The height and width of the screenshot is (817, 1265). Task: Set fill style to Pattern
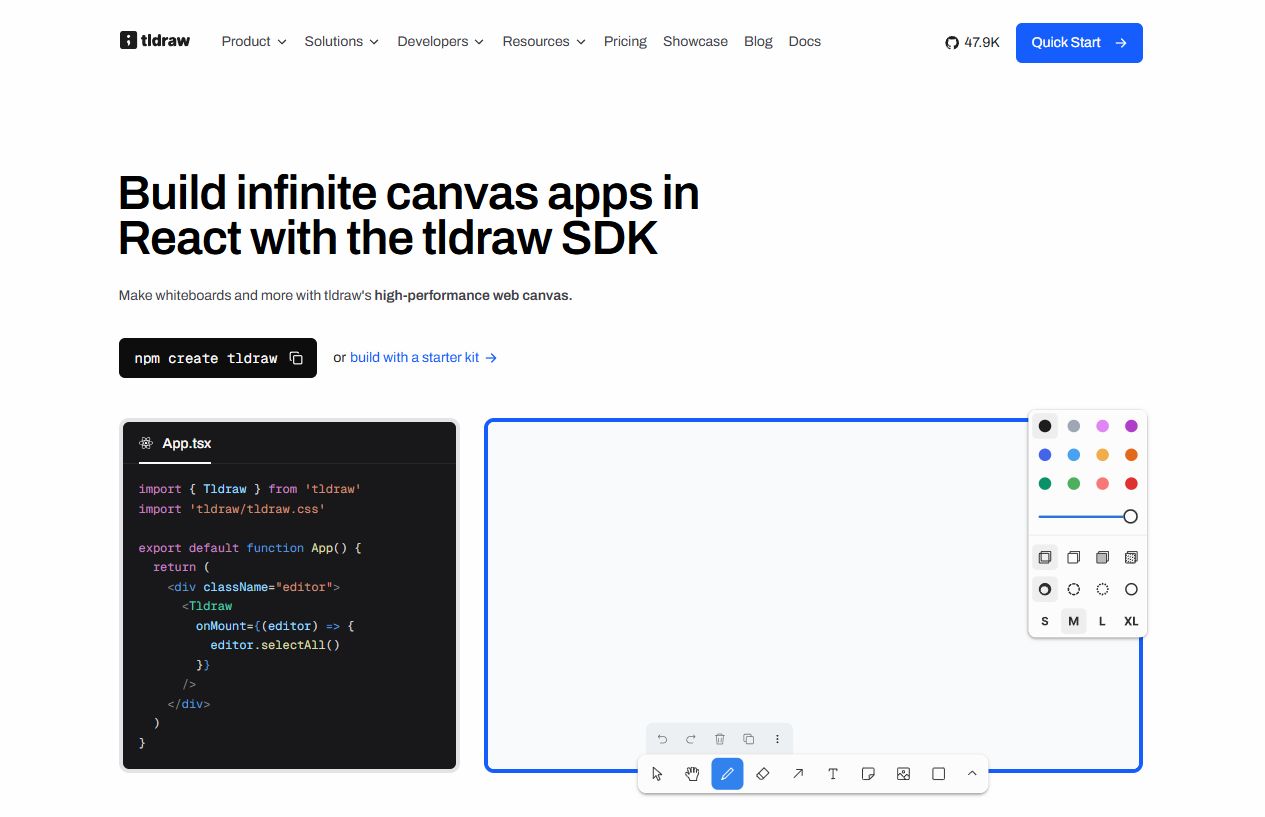tap(1131, 557)
